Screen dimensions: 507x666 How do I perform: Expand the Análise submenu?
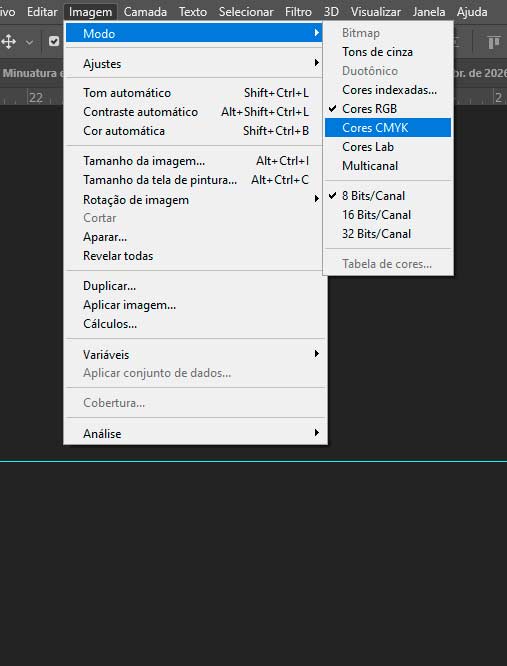pos(194,433)
